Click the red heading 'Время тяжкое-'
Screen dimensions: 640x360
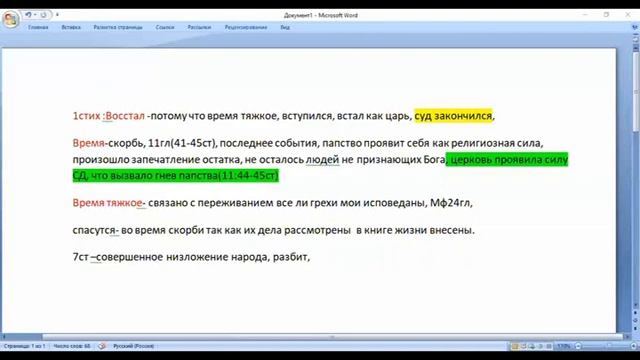click(x=109, y=203)
